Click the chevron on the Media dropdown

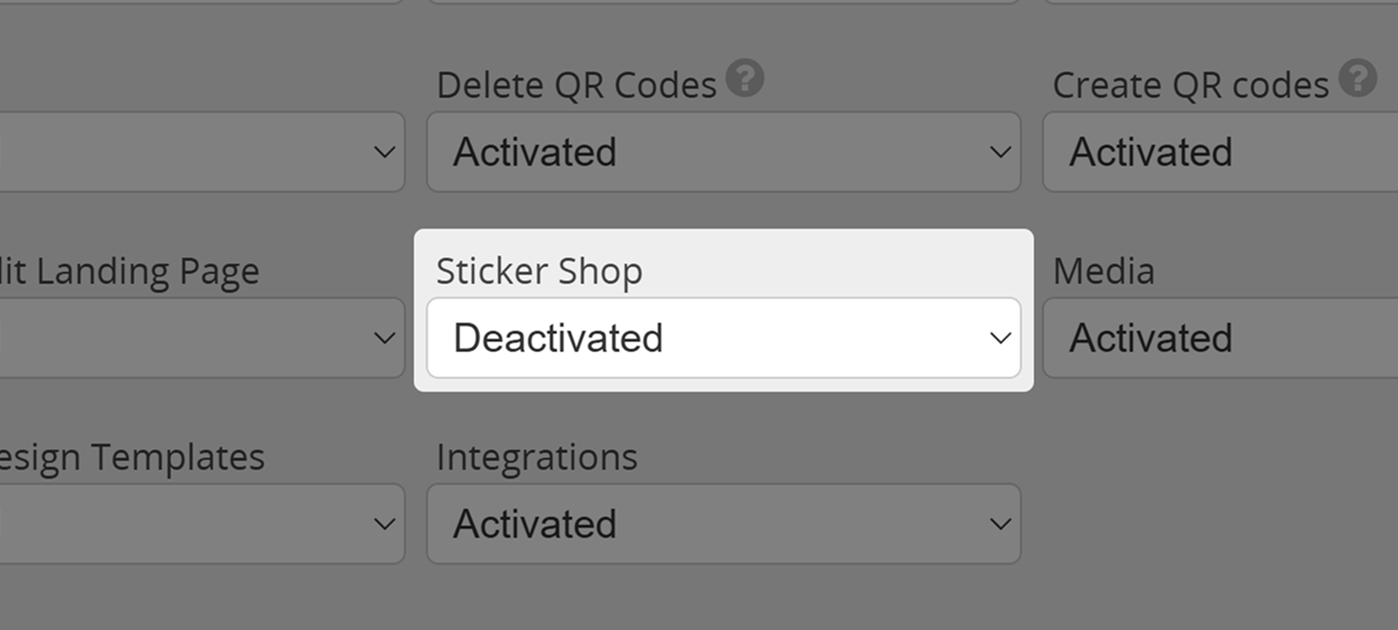1390,337
